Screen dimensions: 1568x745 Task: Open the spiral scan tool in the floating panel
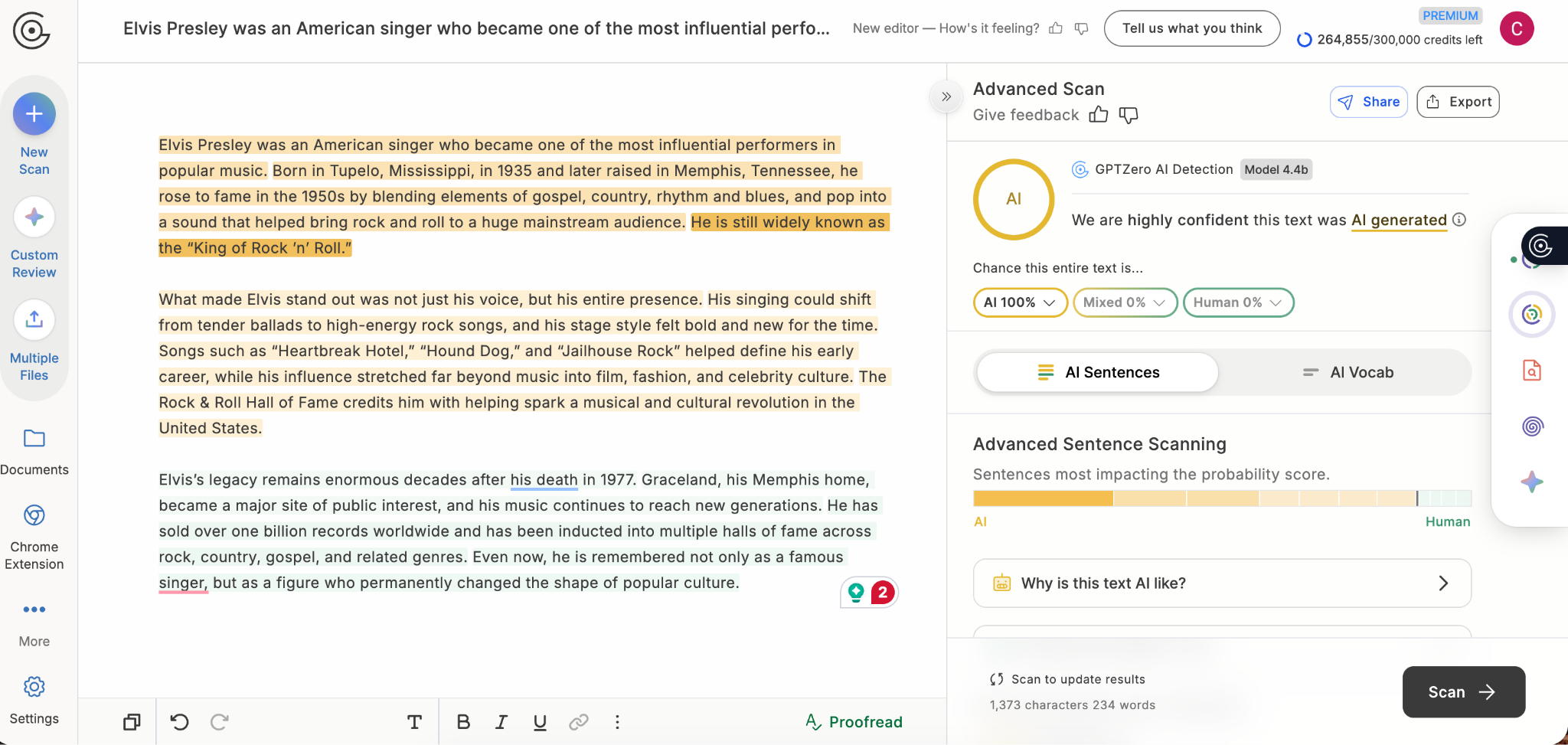point(1531,426)
